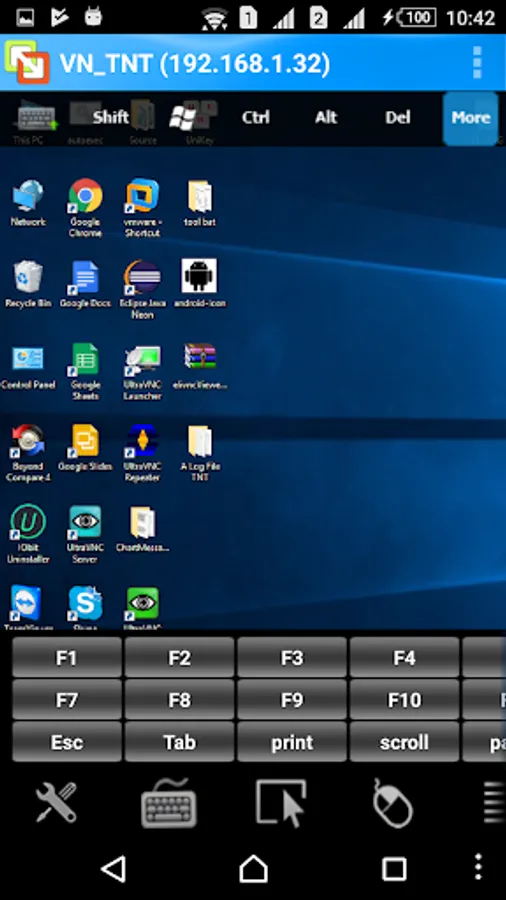Launch the Skype shortcut
The image size is (506, 900).
click(x=85, y=607)
